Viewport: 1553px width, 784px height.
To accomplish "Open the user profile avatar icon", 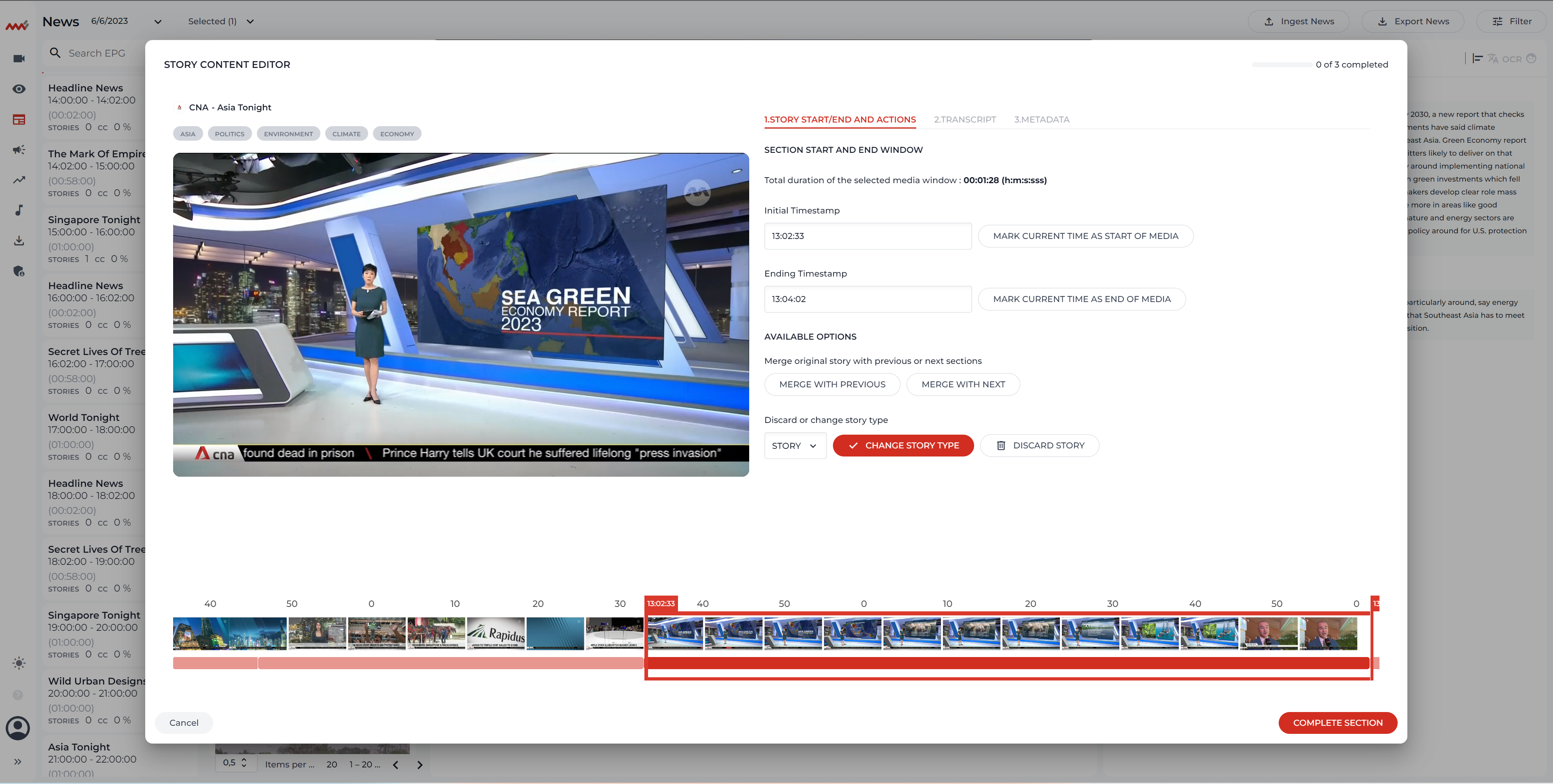I will pos(18,728).
